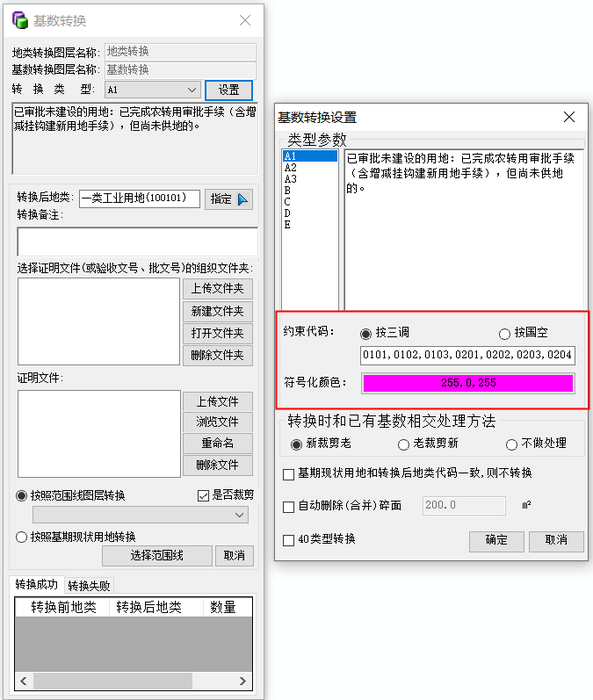Click the right scroll arrow in results table
The height and width of the screenshot is (700, 593).
242,681
